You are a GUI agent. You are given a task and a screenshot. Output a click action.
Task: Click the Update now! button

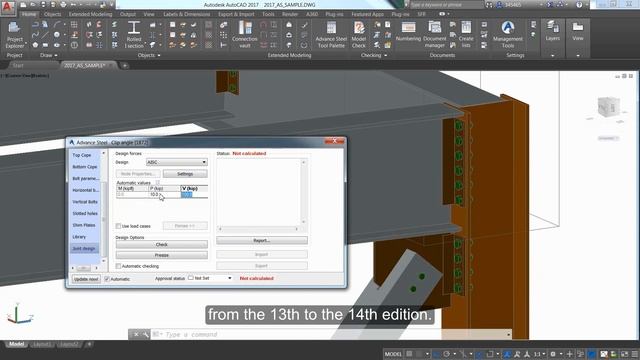(86, 279)
